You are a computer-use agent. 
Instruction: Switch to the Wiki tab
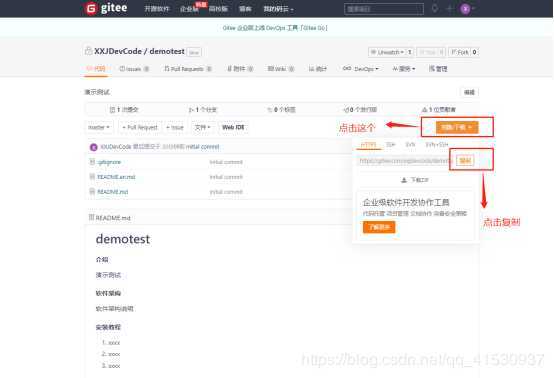[x=281, y=69]
